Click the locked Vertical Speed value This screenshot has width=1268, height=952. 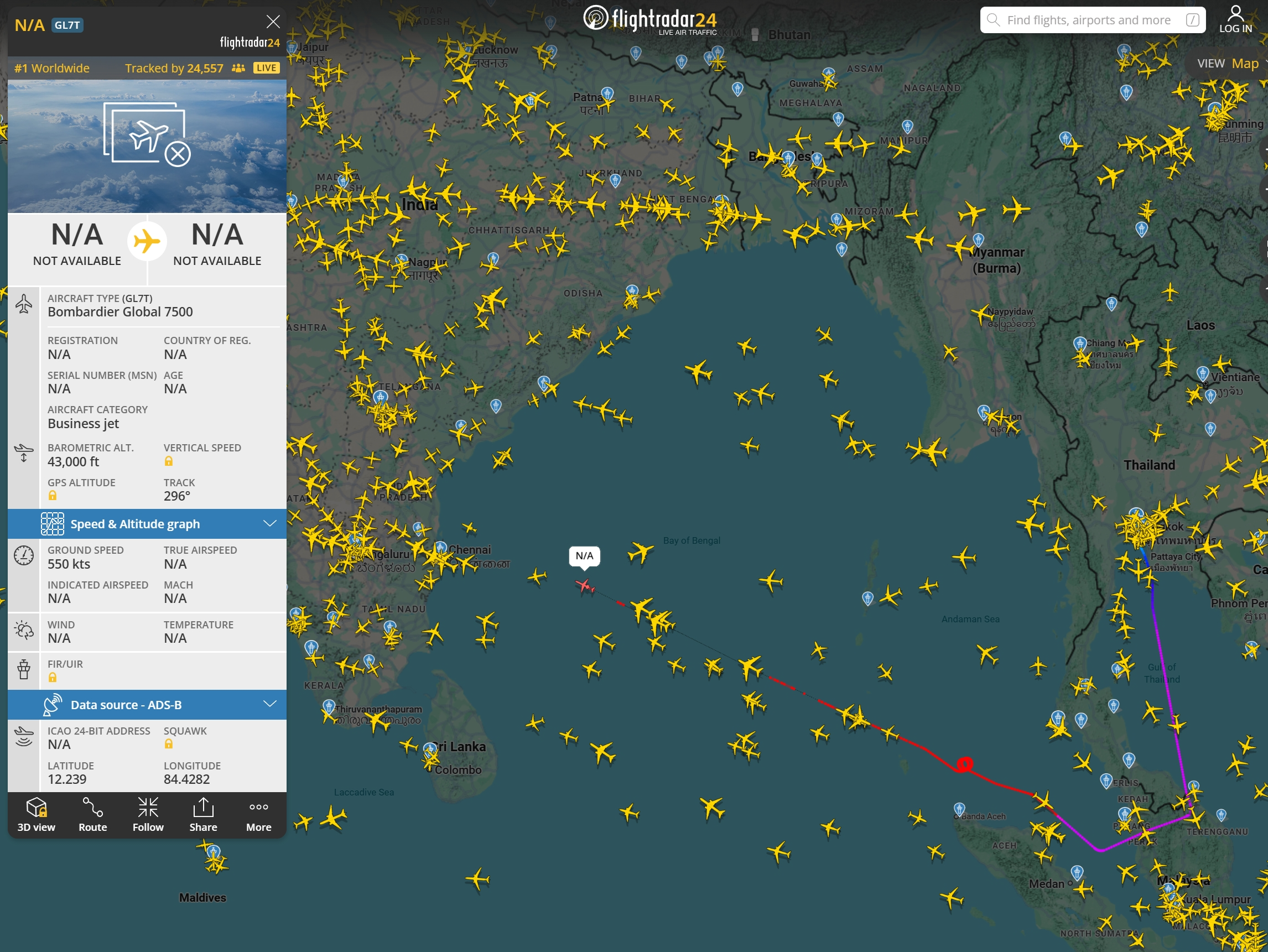169,461
